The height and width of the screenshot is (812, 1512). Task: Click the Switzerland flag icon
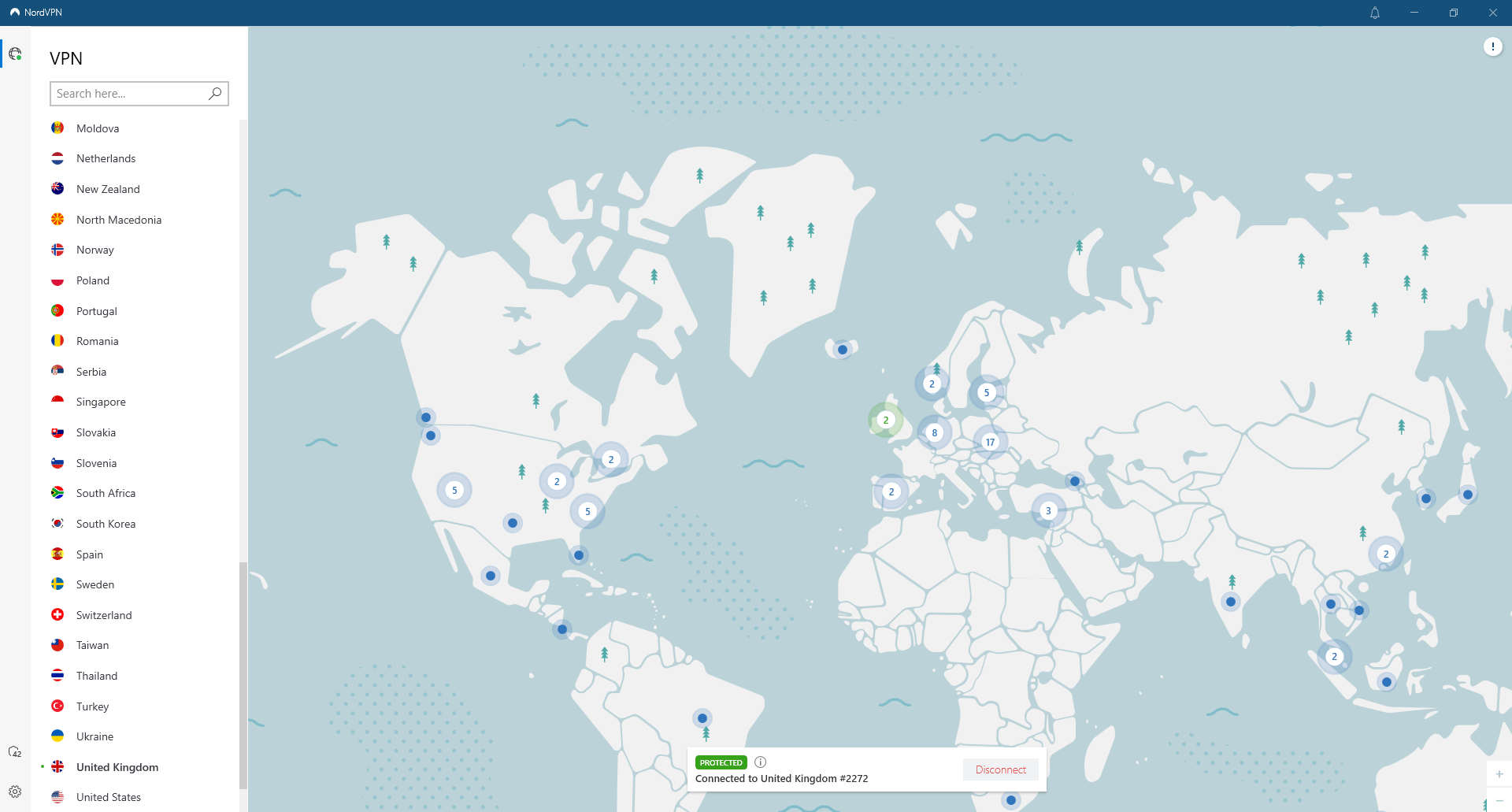57,614
